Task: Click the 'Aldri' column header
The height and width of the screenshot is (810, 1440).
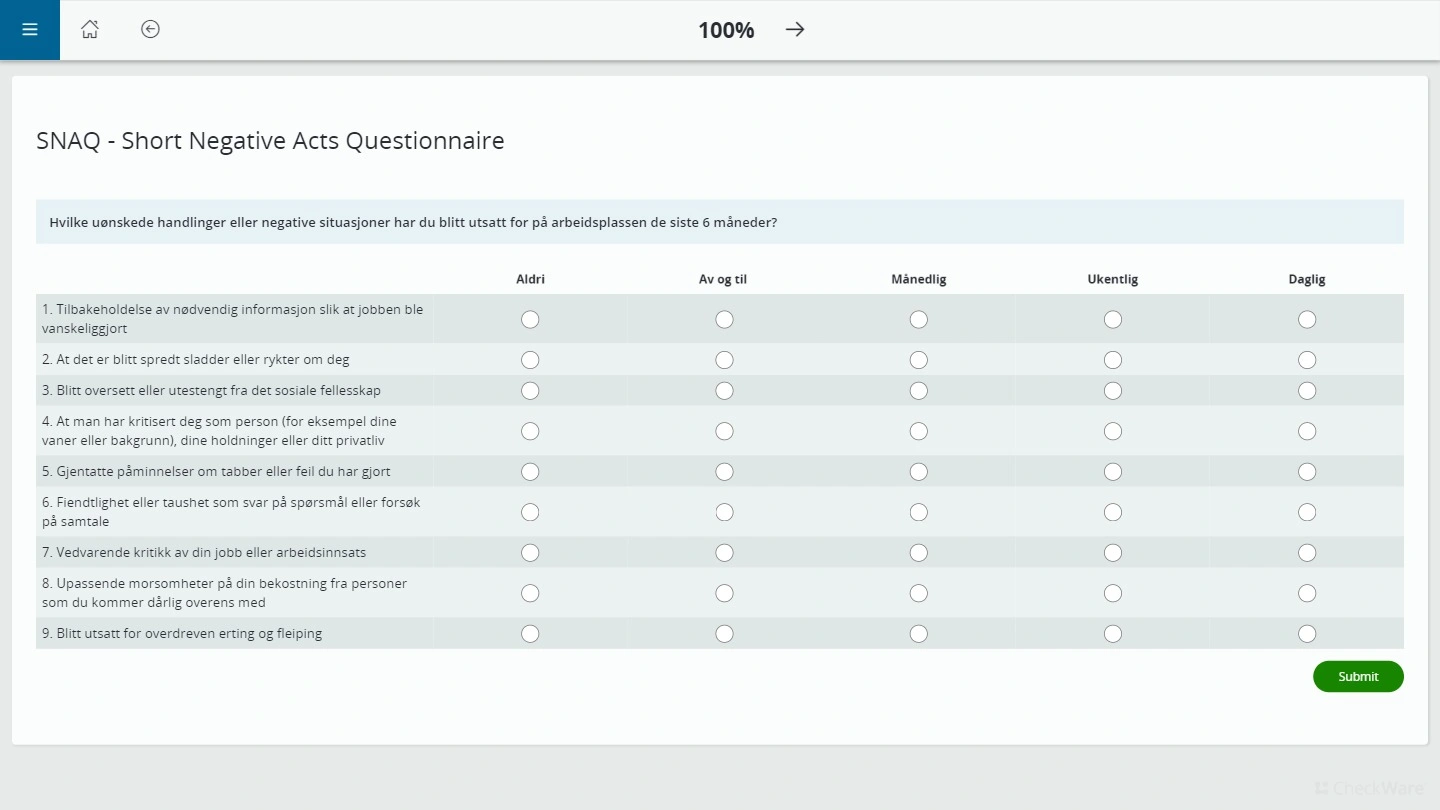Action: coord(530,280)
